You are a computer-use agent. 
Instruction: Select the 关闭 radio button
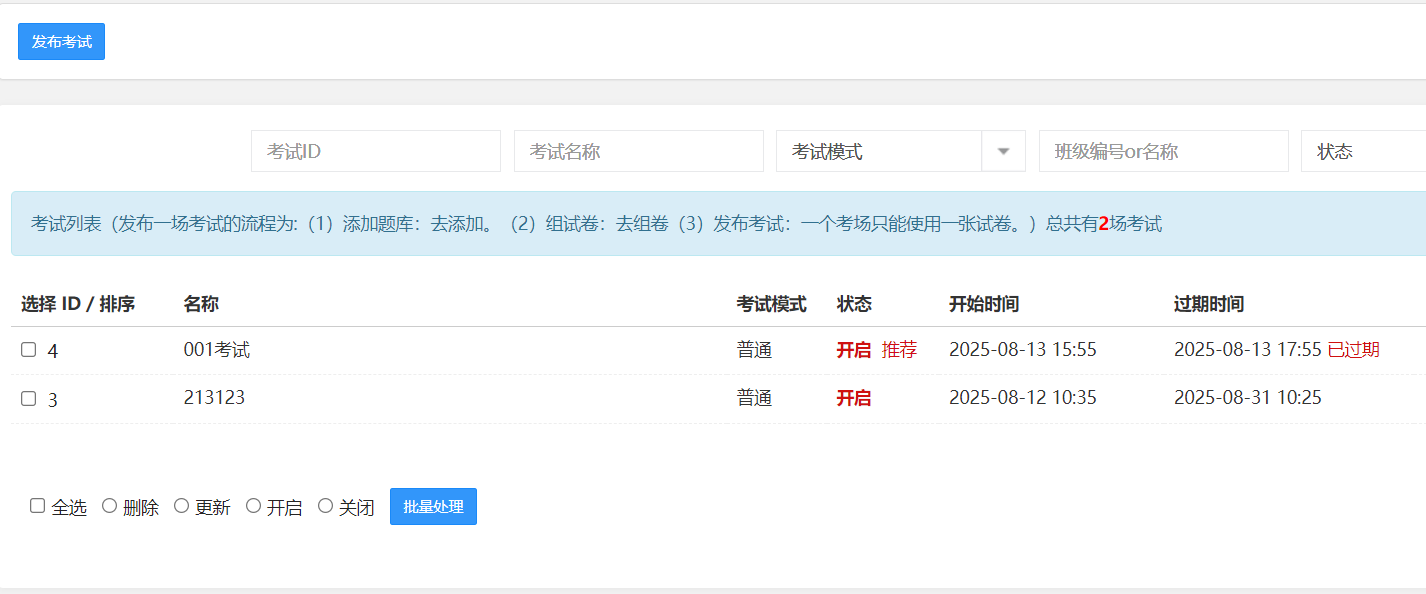[325, 506]
